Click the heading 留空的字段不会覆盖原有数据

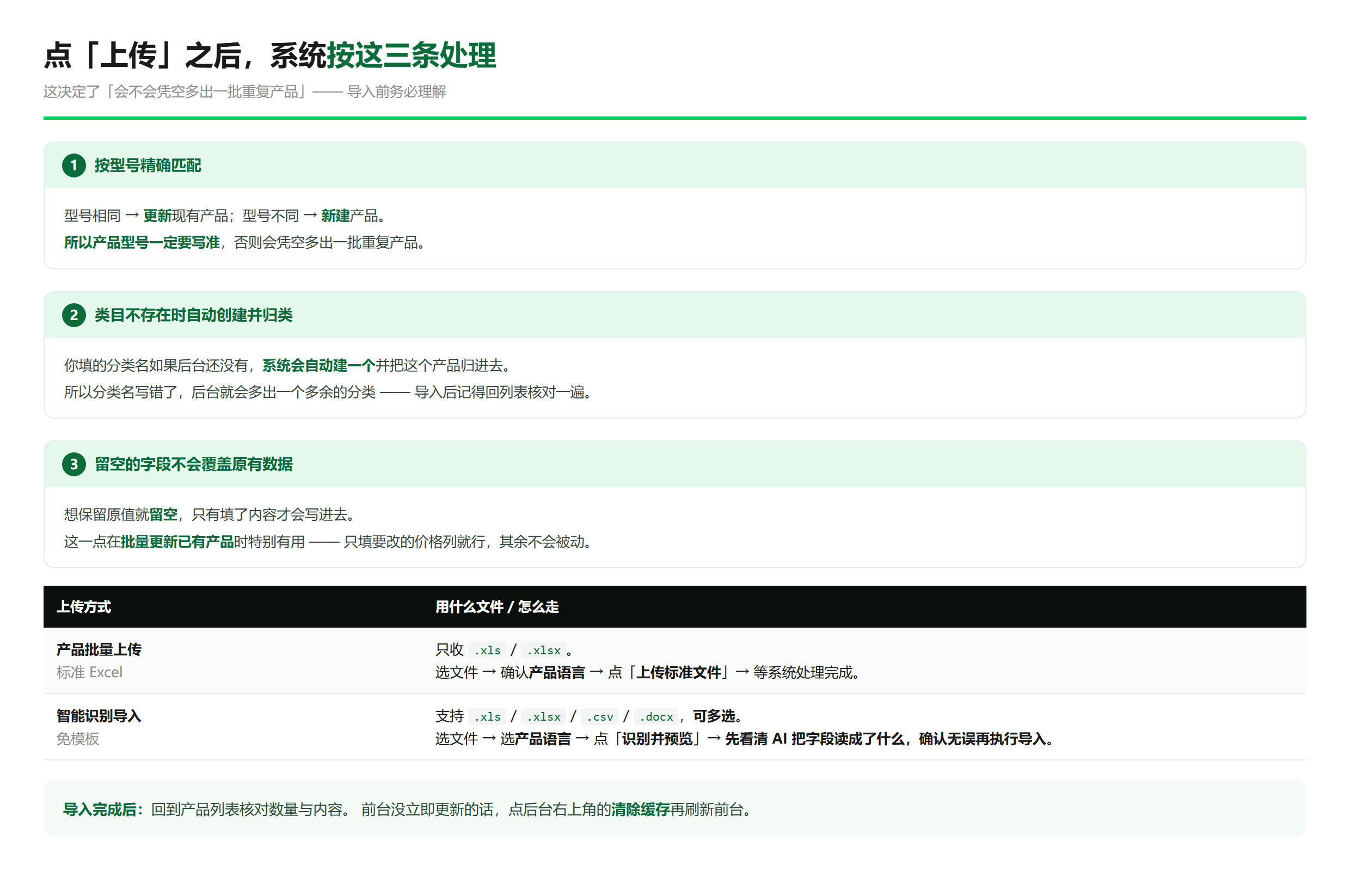click(194, 464)
